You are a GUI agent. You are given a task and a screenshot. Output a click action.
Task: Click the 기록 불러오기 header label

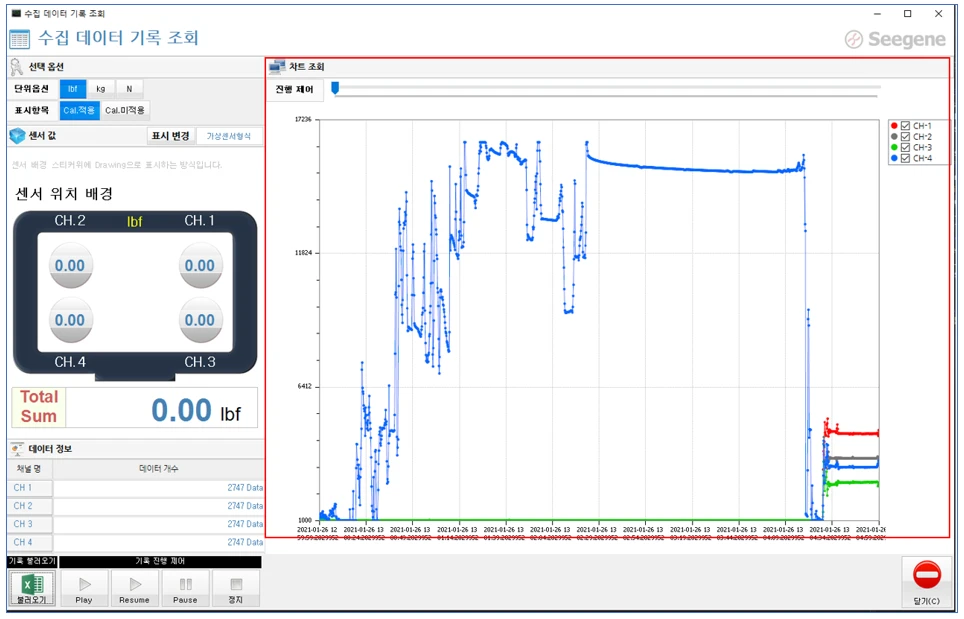[32, 561]
